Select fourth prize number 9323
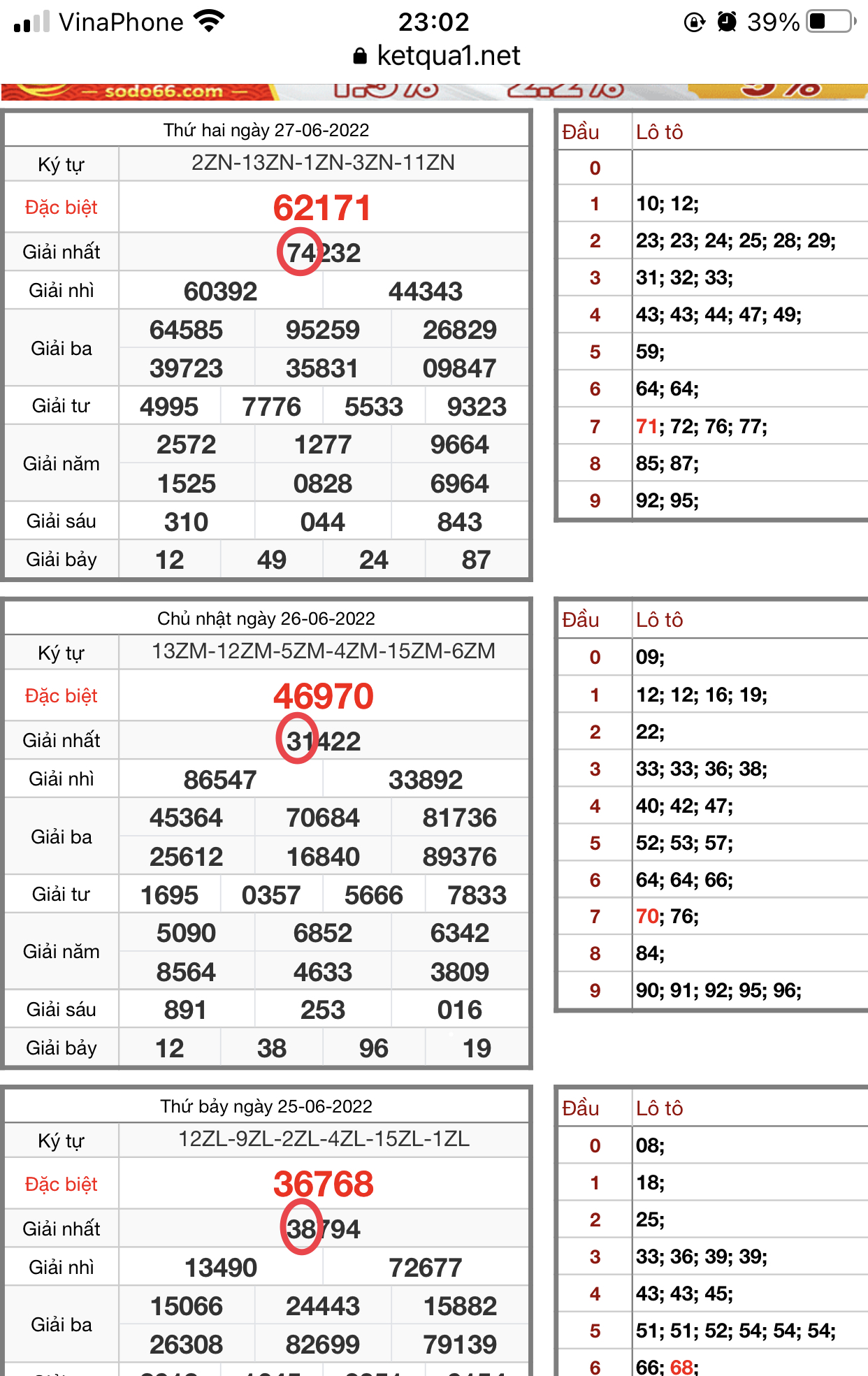Screen dimensions: 868x1376 click(x=477, y=407)
